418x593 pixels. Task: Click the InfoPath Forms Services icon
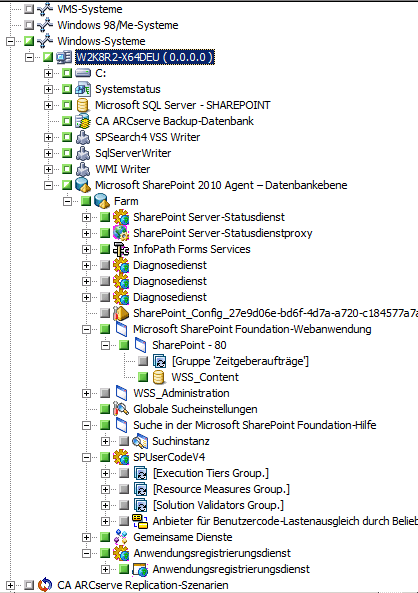[121, 249]
